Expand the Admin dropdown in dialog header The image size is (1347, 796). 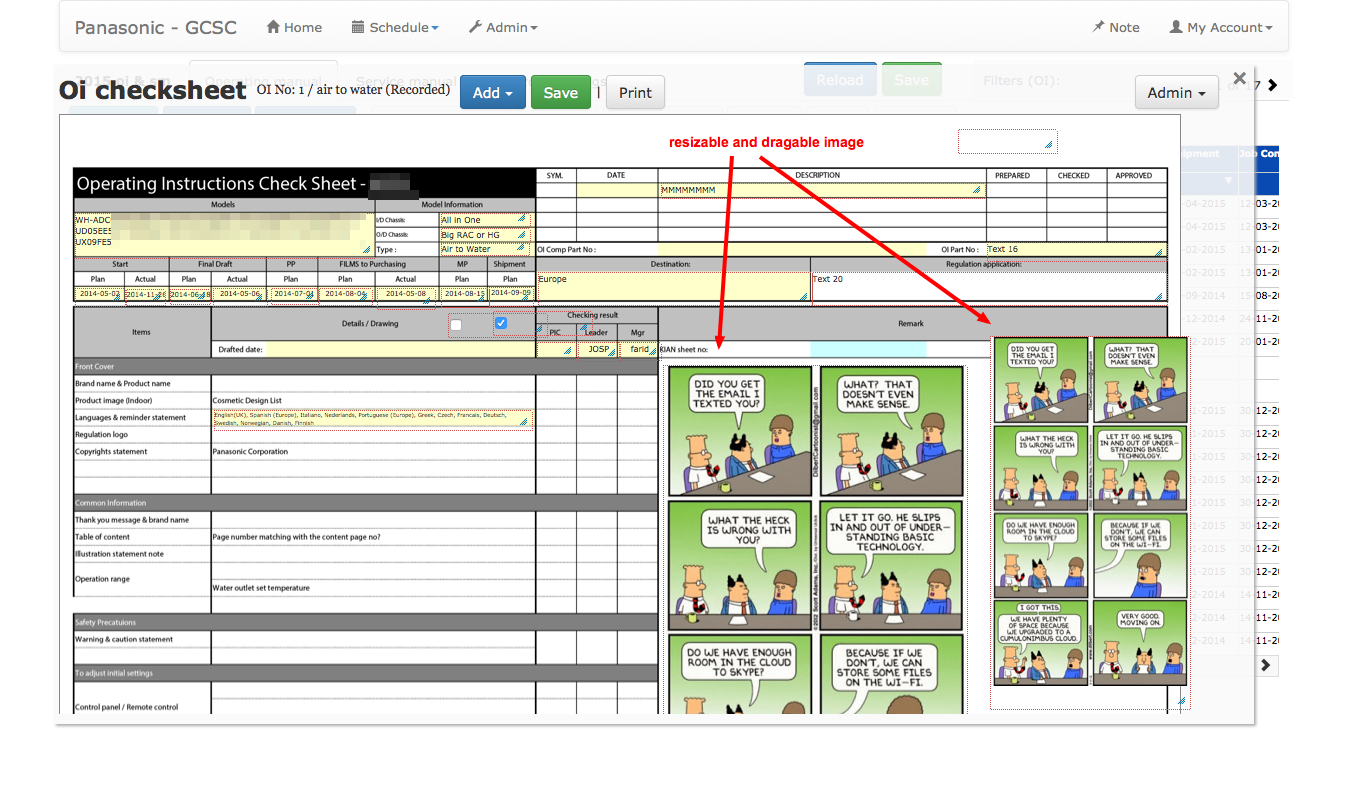pos(1176,93)
